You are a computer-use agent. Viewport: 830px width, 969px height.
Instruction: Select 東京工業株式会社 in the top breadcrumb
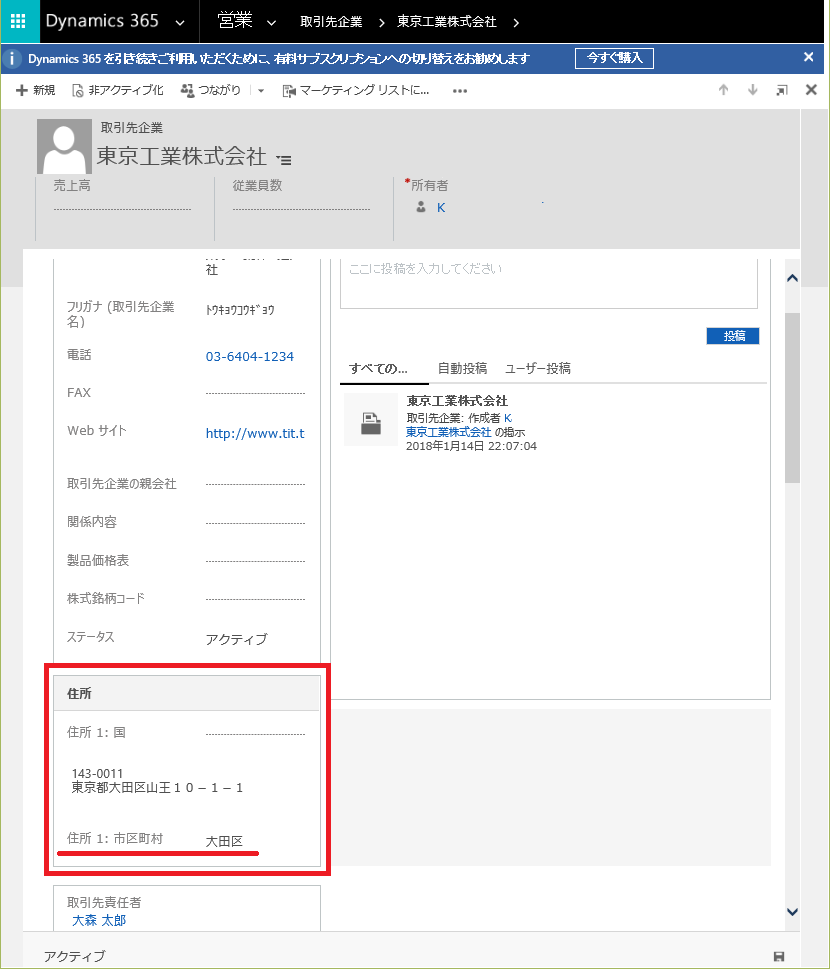click(446, 22)
